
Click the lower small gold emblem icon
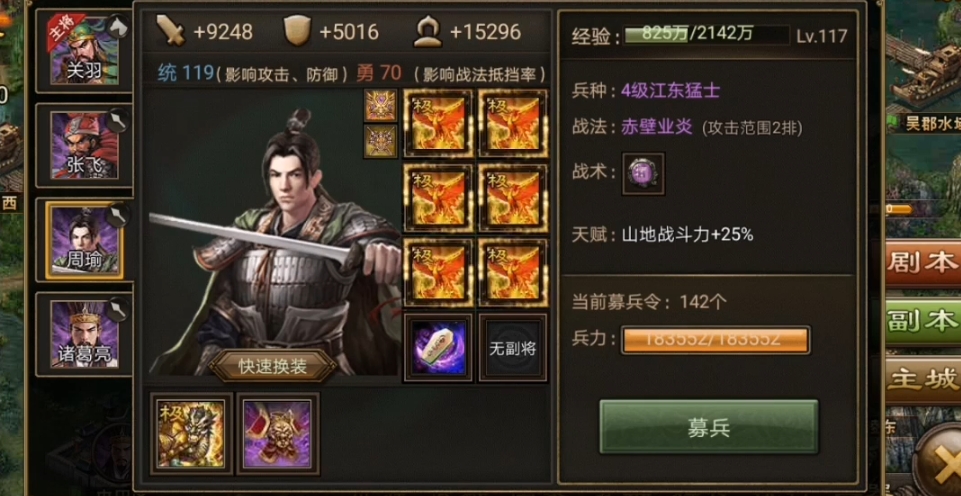click(381, 141)
